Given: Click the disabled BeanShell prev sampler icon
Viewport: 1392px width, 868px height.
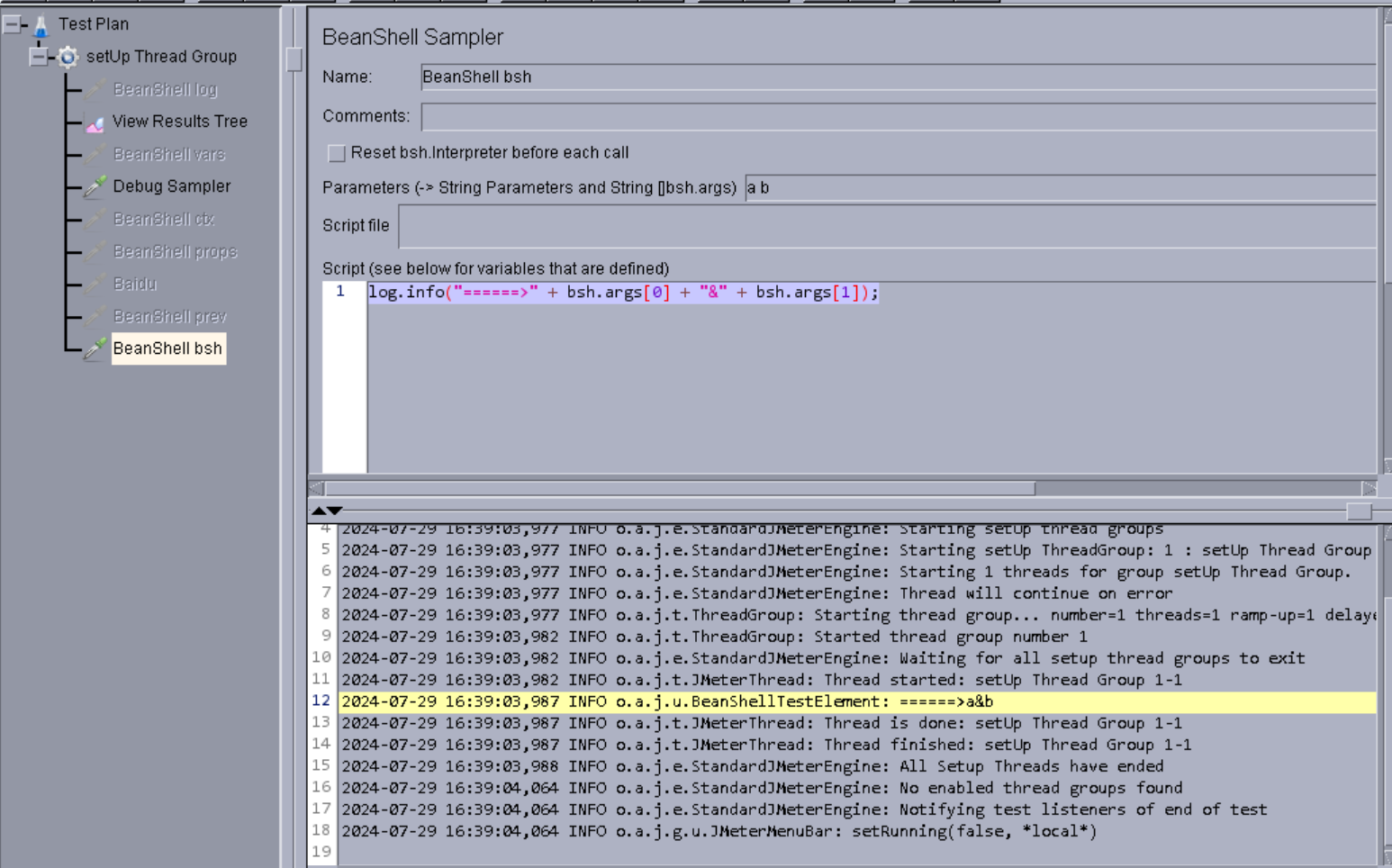Looking at the screenshot, I should (95, 317).
